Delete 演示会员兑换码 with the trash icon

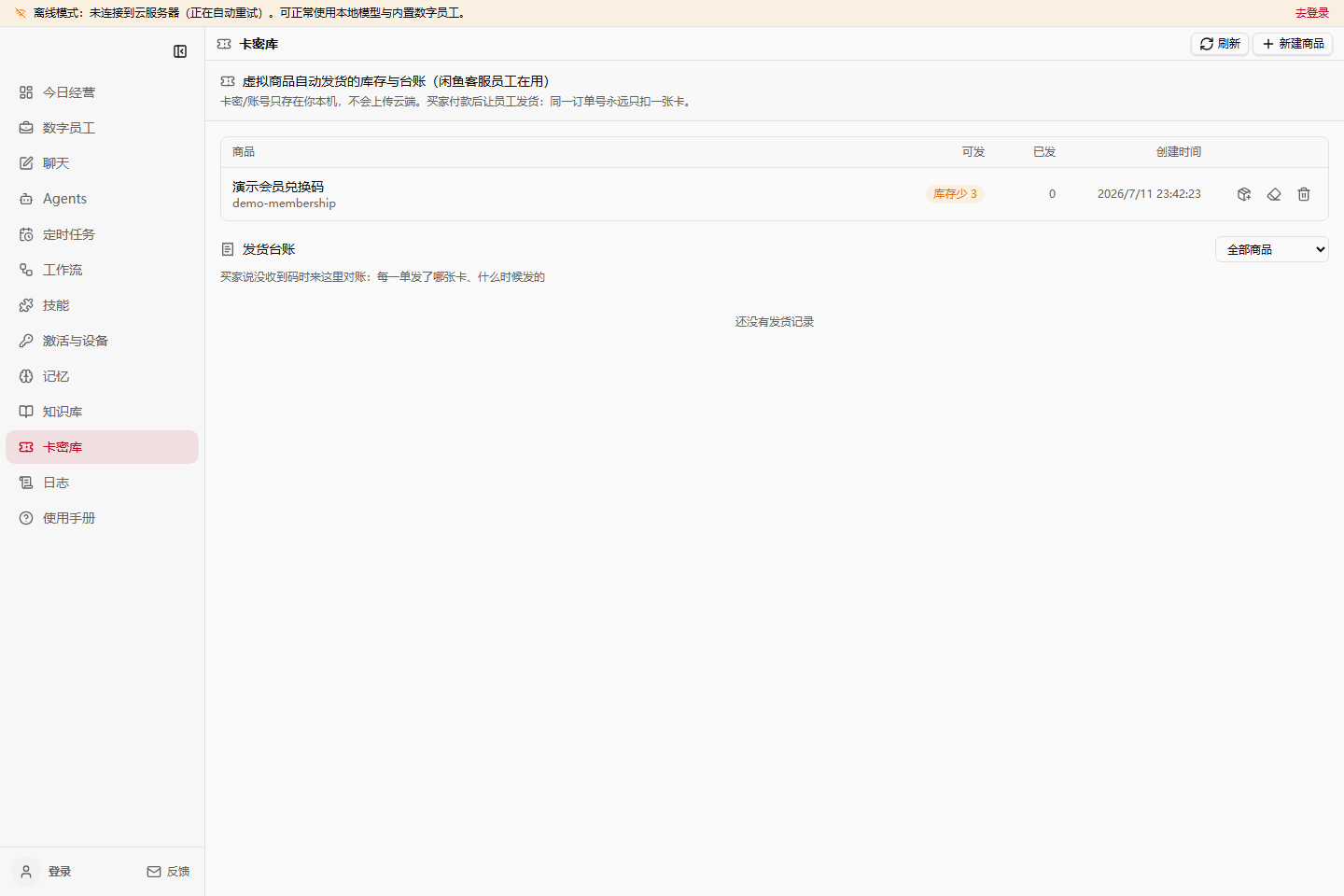[x=1304, y=194]
